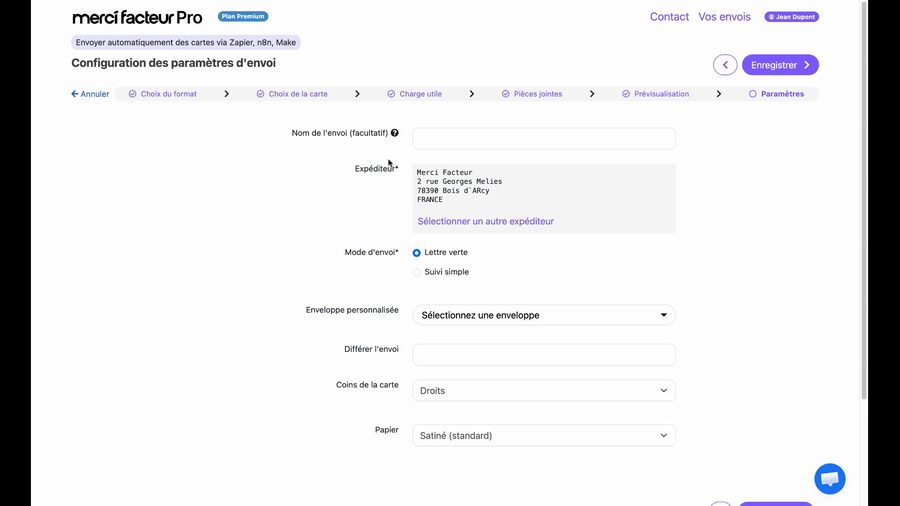900x506 pixels.
Task: Open Vos envois link
Action: pyautogui.click(x=724, y=17)
